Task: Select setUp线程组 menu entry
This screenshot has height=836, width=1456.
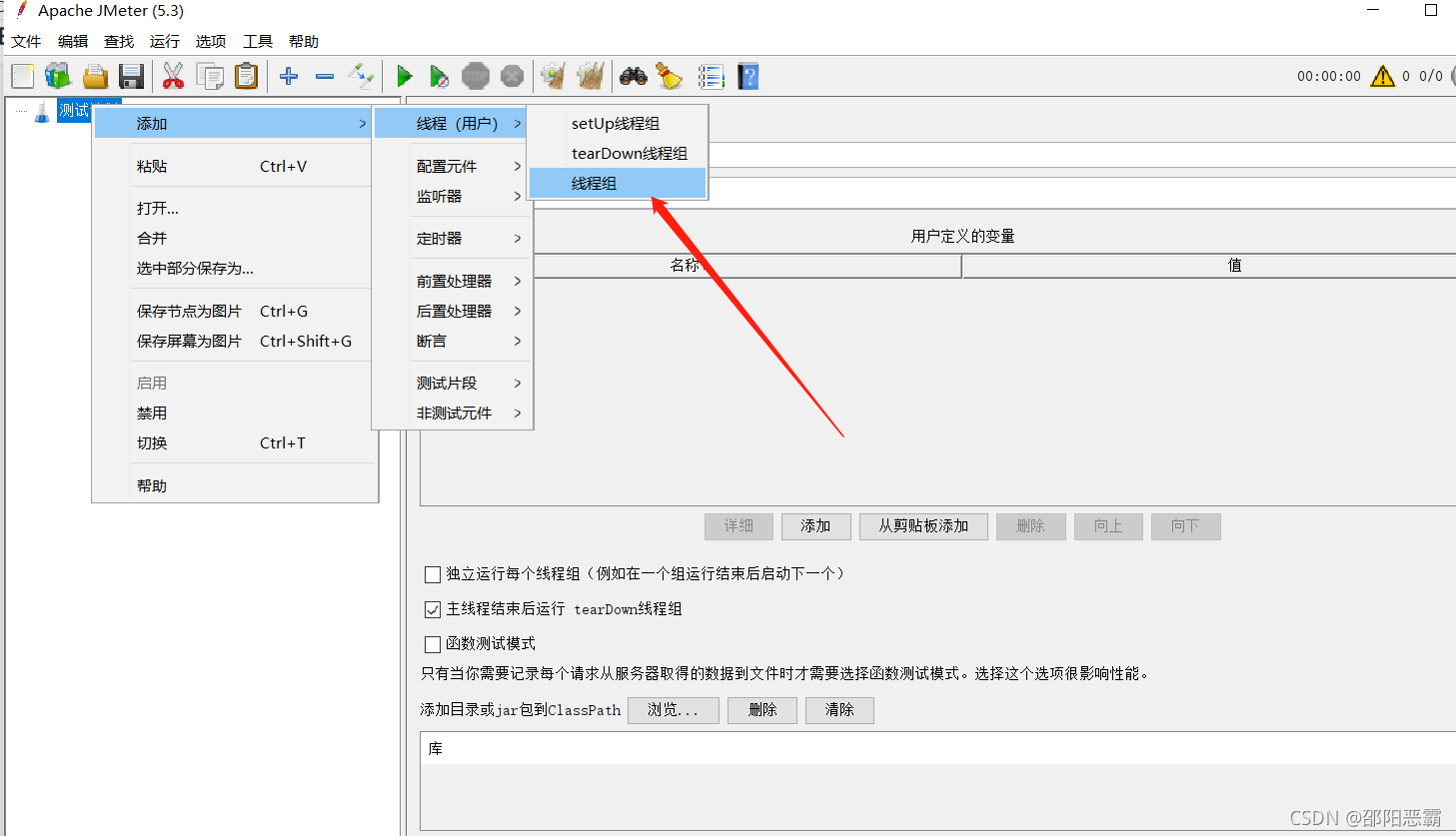Action: (618, 123)
